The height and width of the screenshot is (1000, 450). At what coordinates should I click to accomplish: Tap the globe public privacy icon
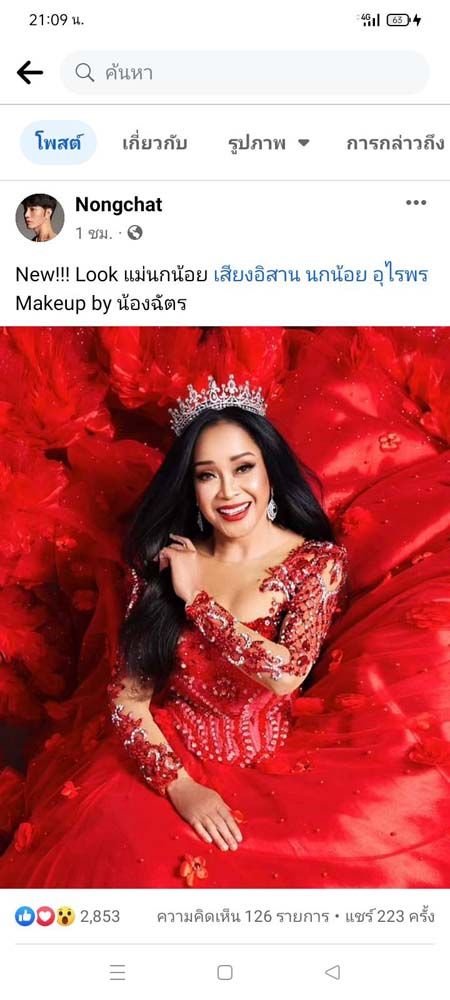[134, 233]
